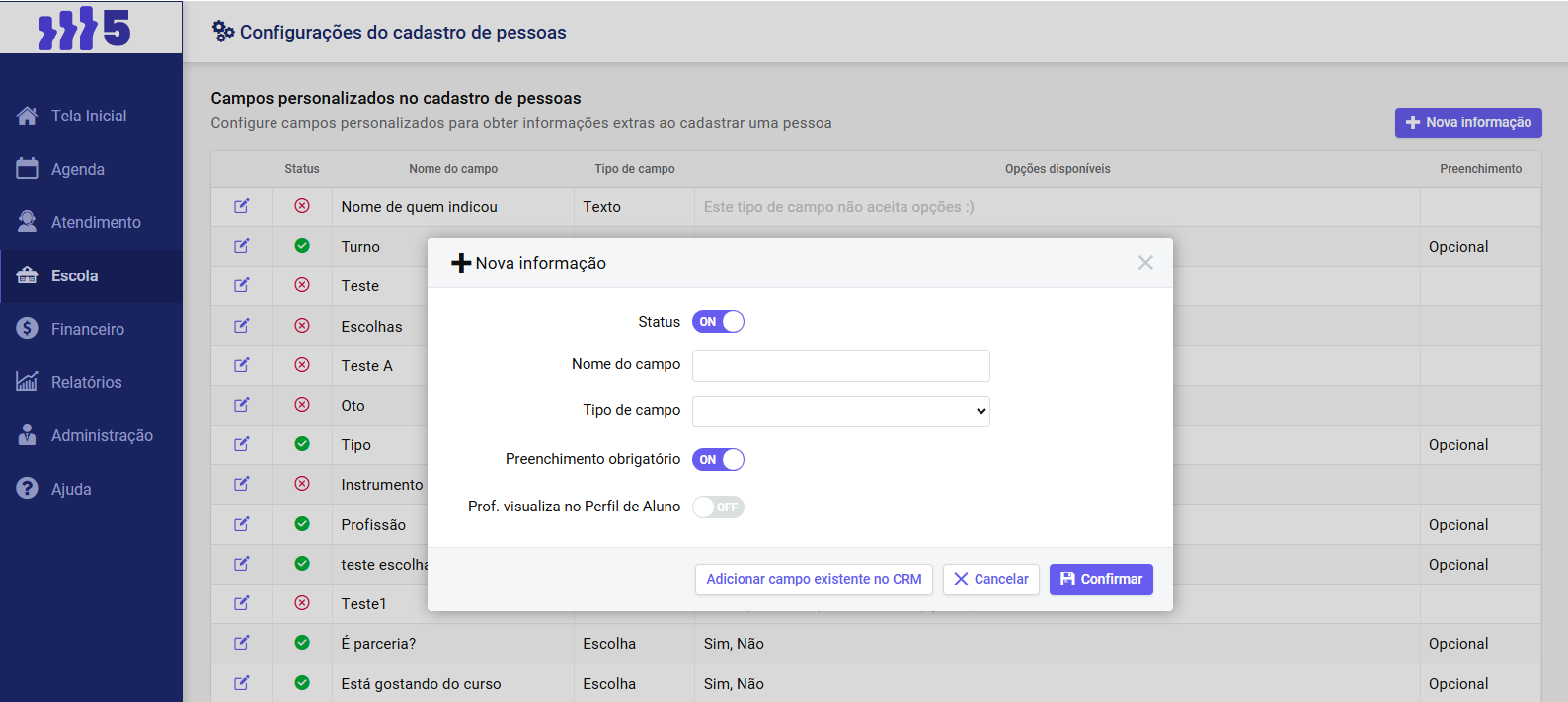Click green status icon for É parceria?
The image size is (1568, 702).
click(x=302, y=643)
